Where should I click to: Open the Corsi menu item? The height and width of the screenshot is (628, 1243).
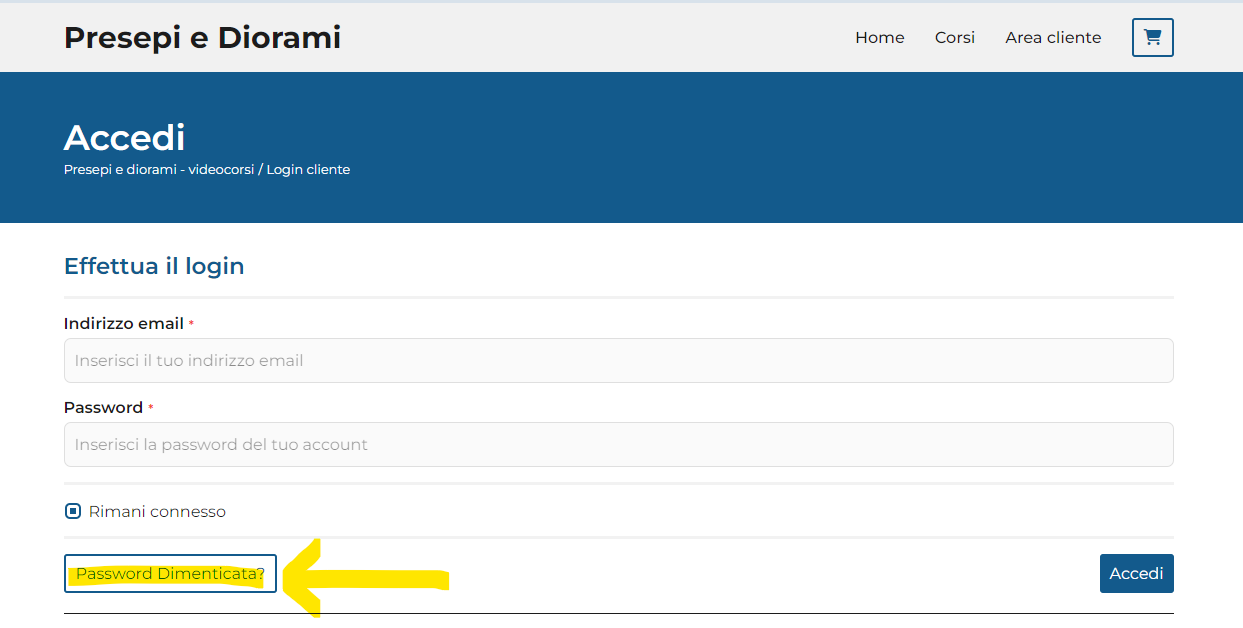click(x=954, y=38)
